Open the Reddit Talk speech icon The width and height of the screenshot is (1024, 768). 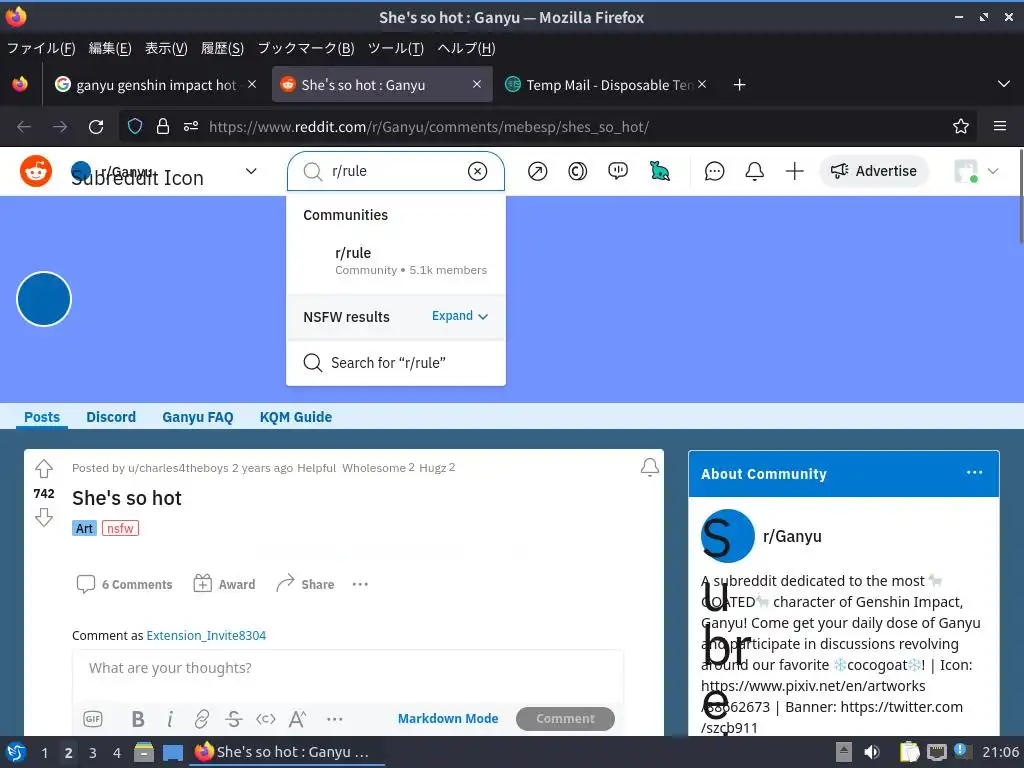pos(618,171)
